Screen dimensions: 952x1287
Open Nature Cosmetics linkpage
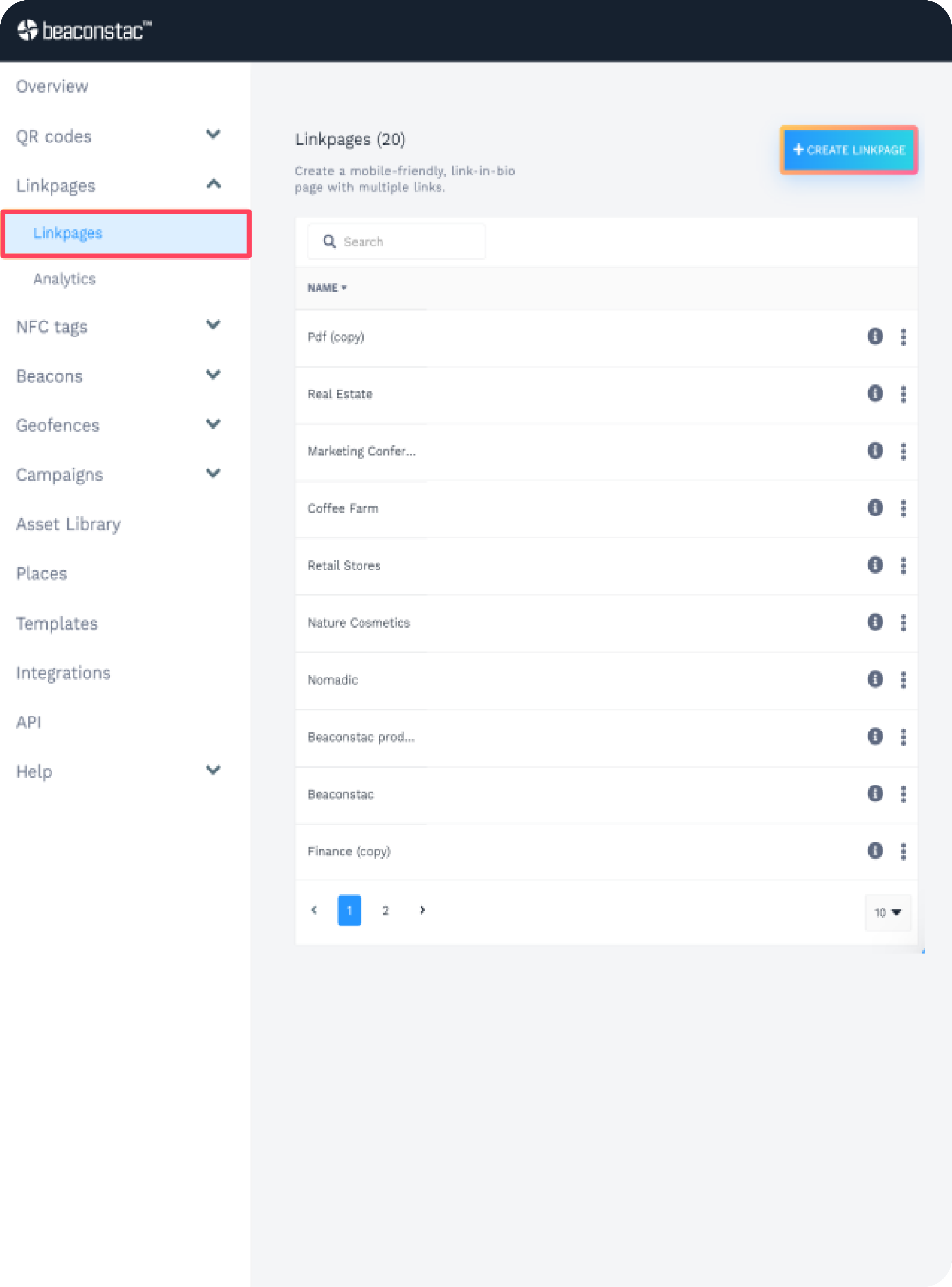358,623
